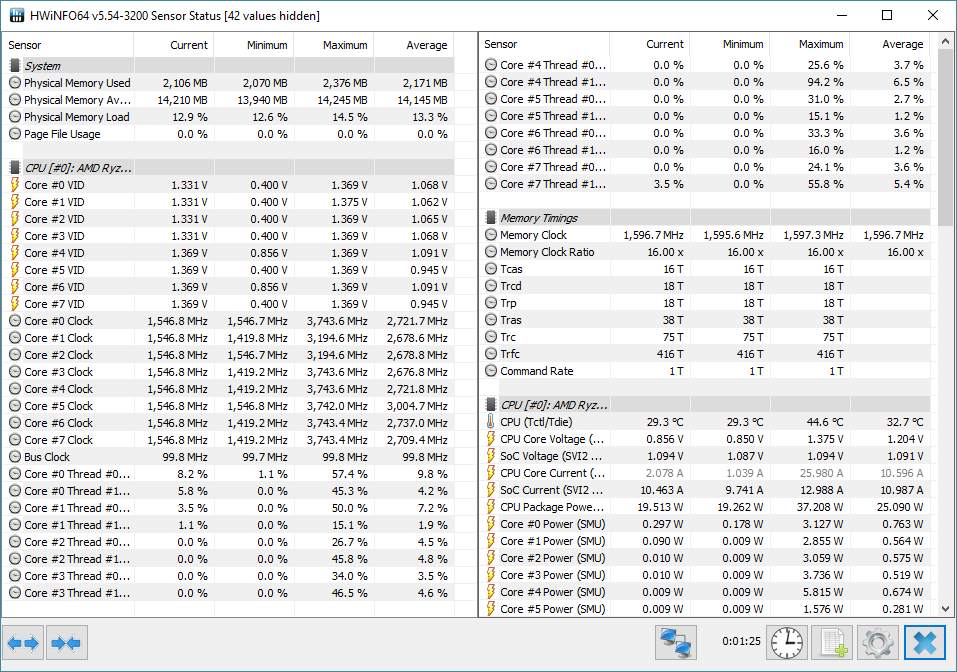Click the right panel Maximum column header
The image size is (957, 672).
pyautogui.click(x=810, y=44)
